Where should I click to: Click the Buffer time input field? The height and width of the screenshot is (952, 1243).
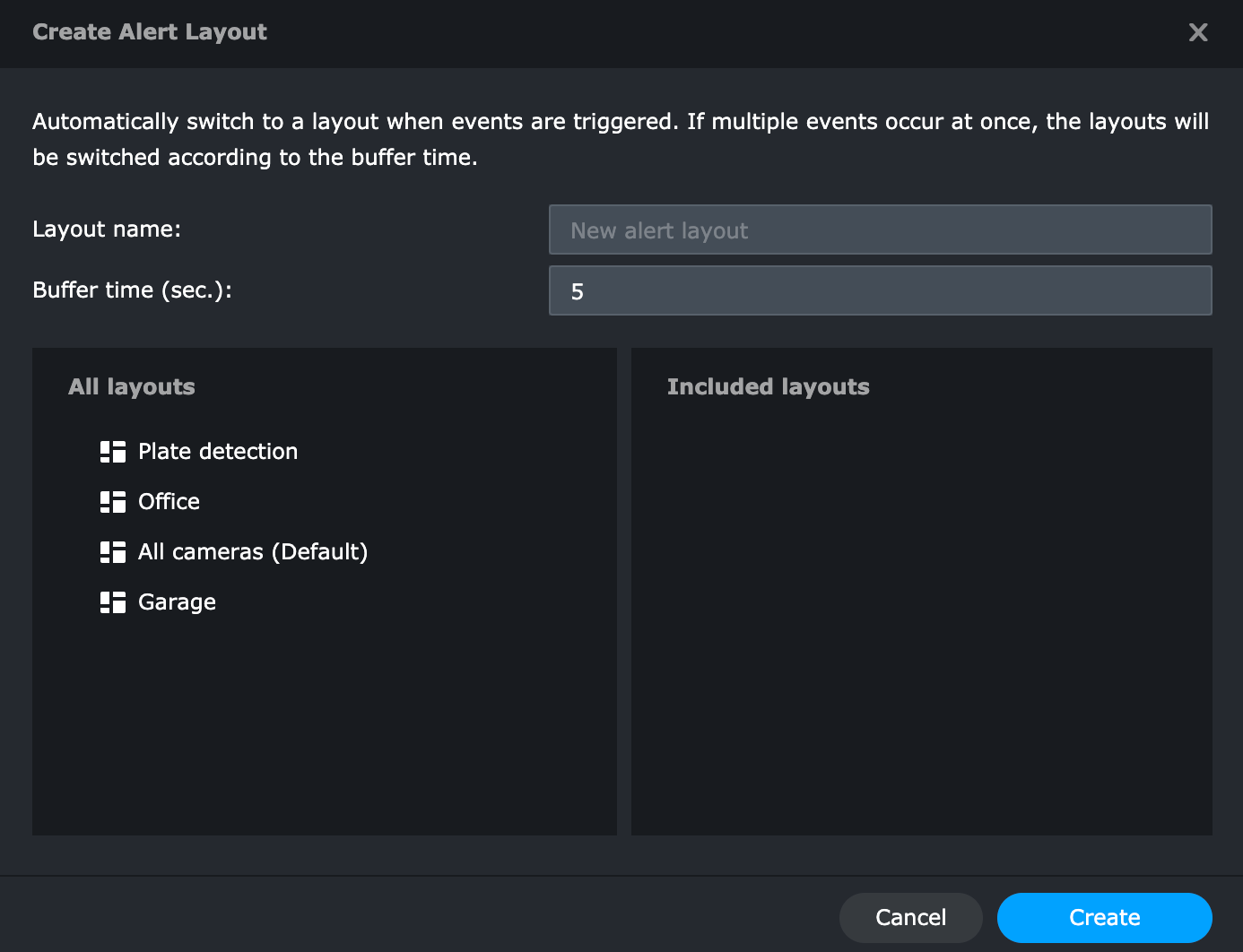click(x=880, y=291)
